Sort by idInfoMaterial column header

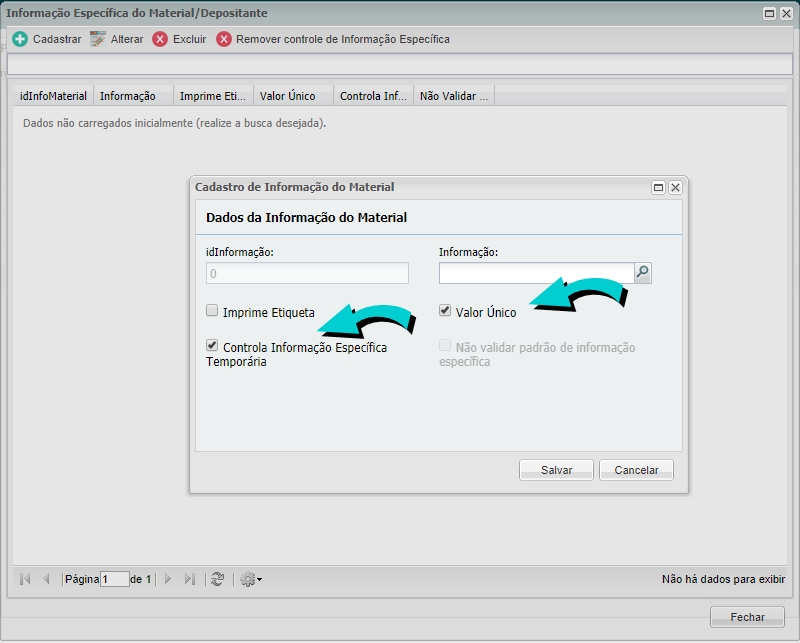[53, 96]
